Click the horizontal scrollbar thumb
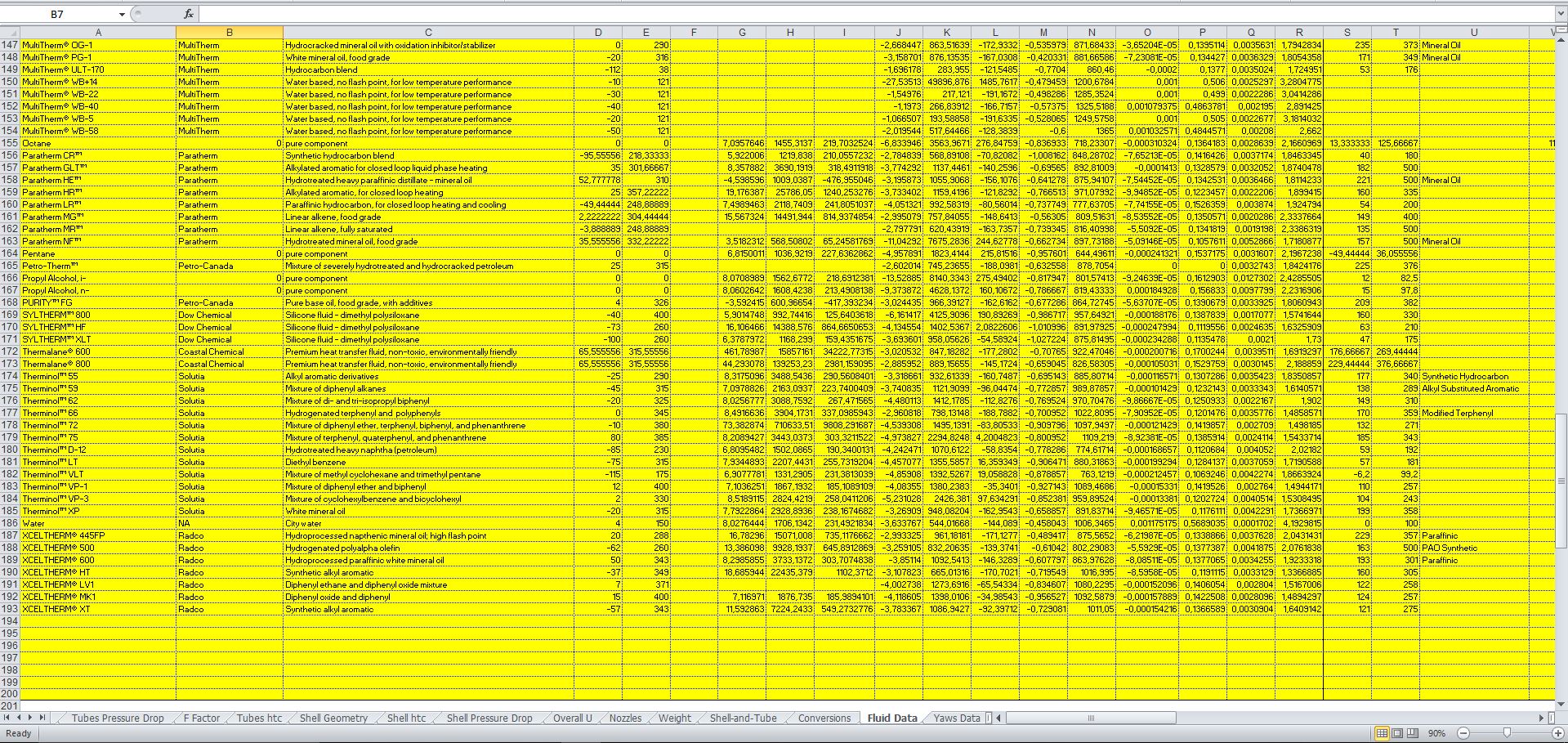 pyautogui.click(x=1090, y=718)
